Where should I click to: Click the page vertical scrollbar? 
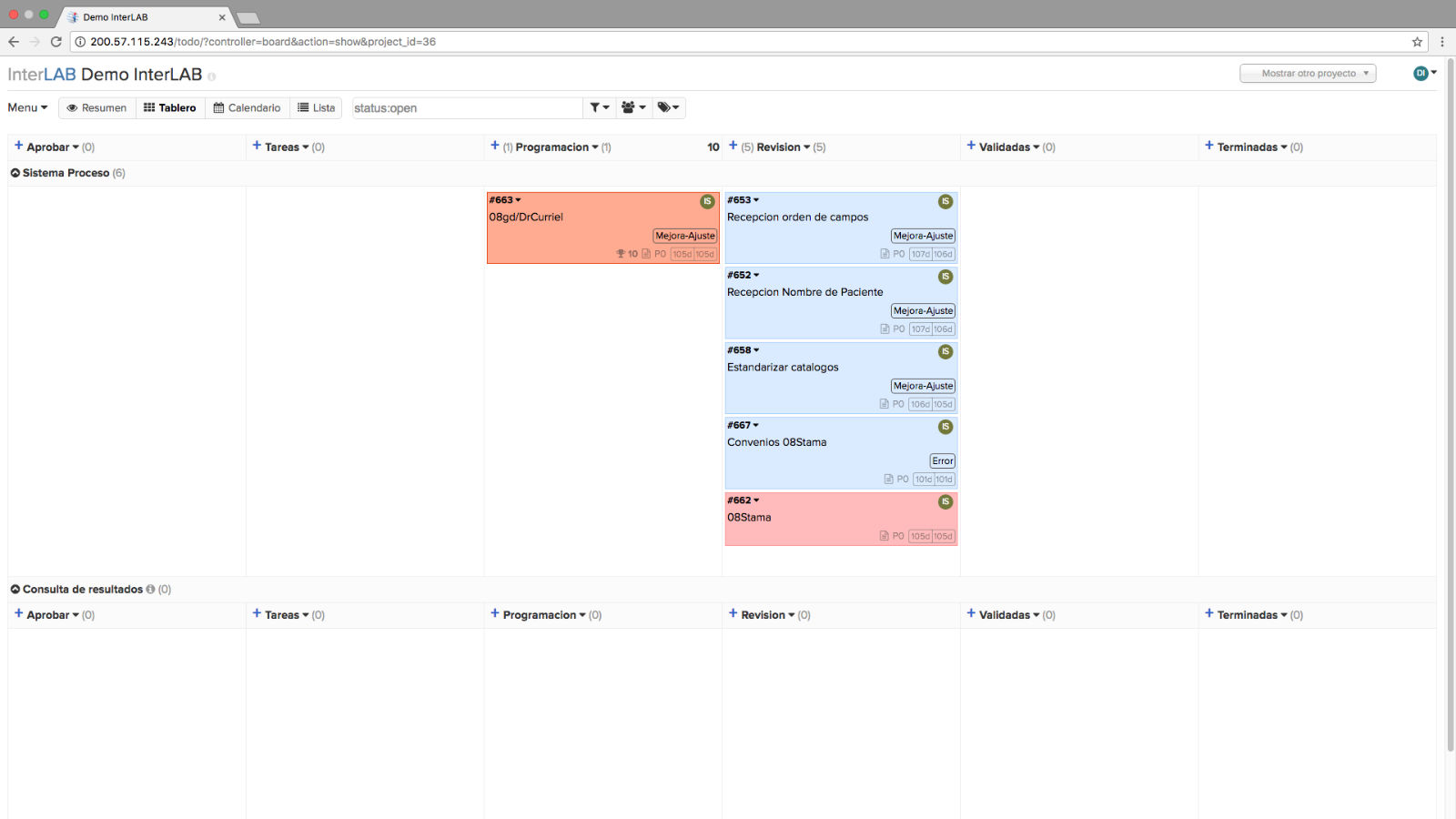[1451, 405]
